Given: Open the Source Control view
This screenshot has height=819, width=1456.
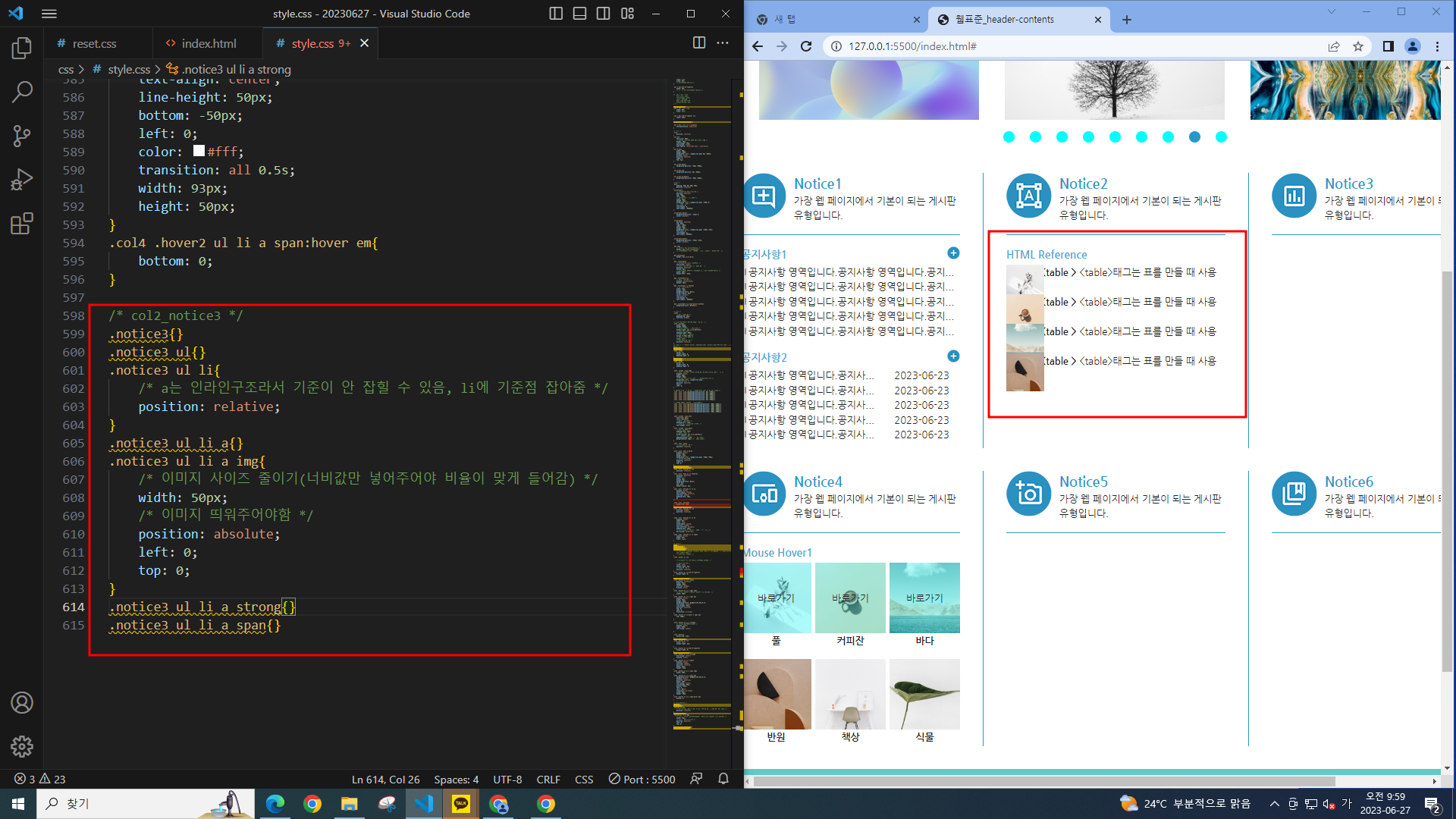Looking at the screenshot, I should tap(22, 136).
